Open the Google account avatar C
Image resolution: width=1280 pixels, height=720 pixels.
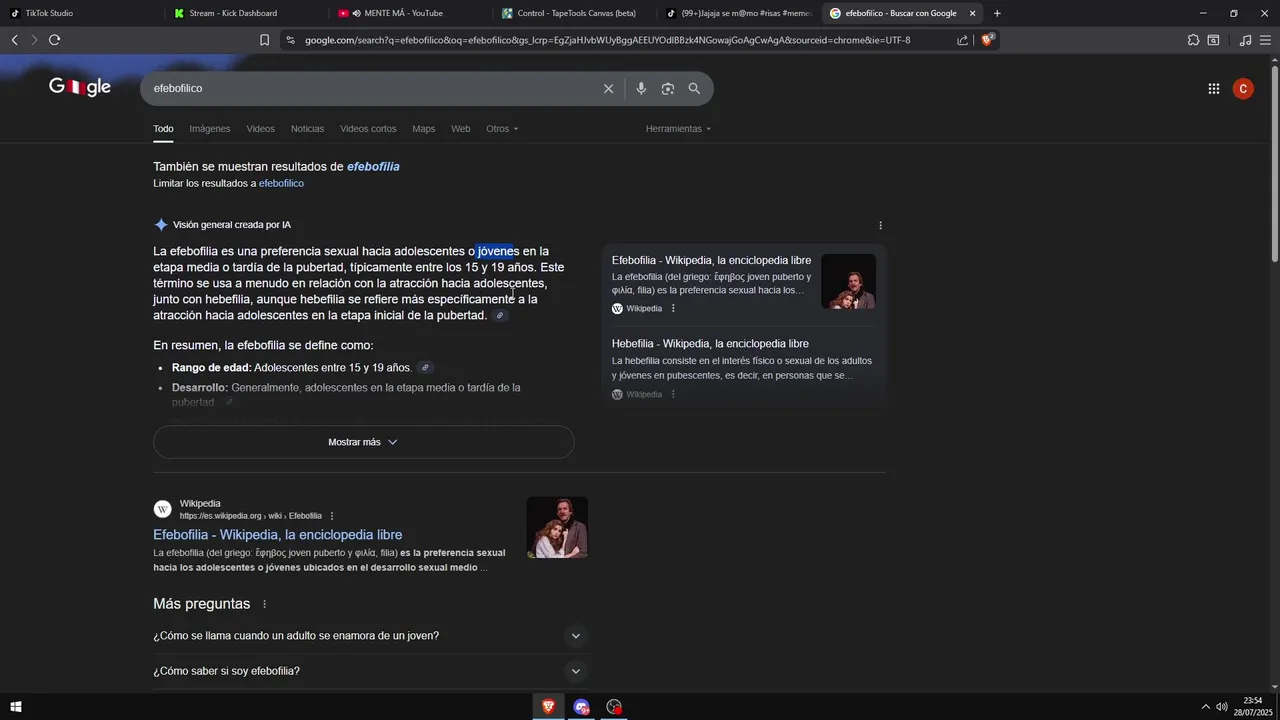click(x=1243, y=89)
